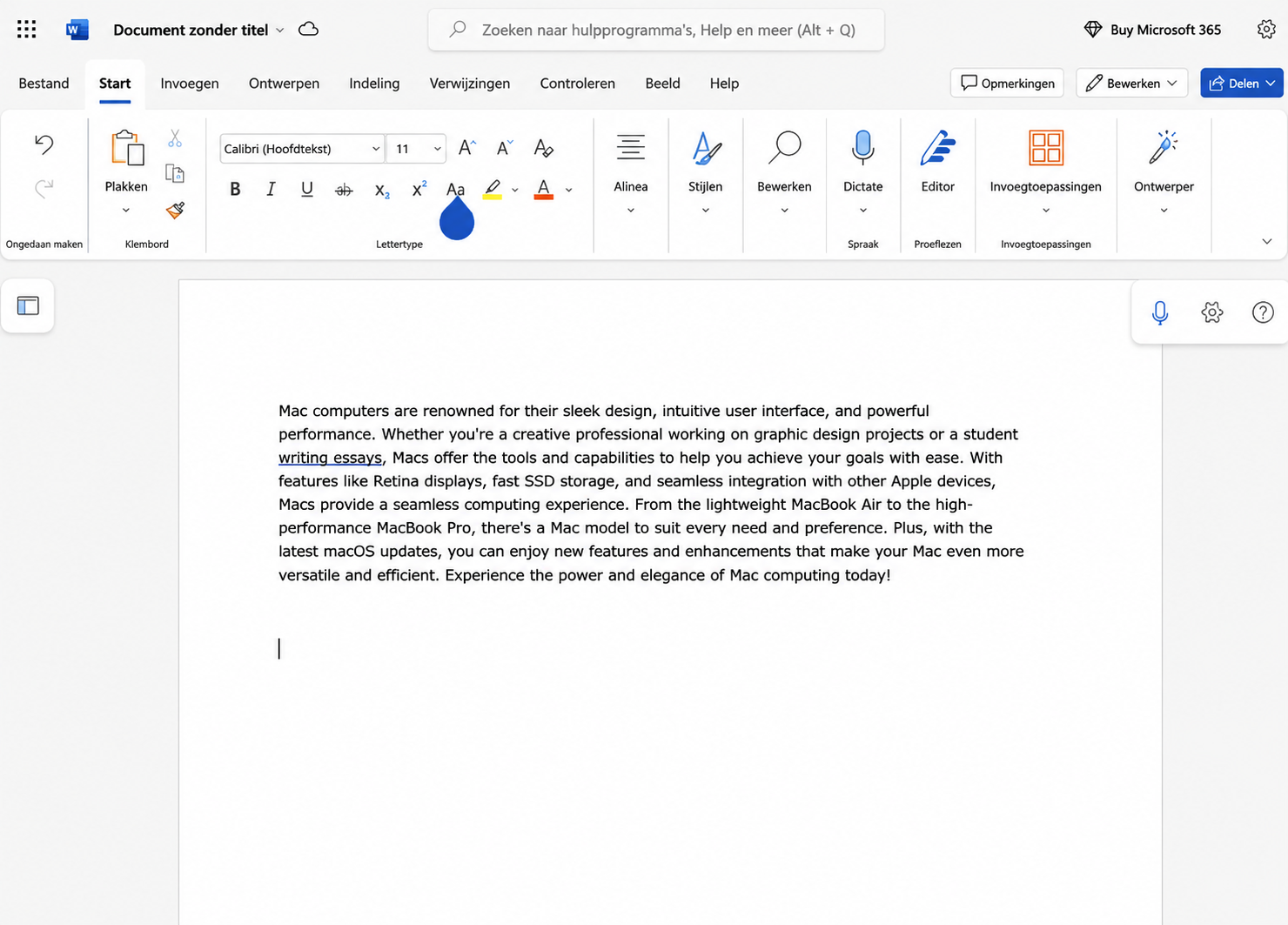Collapse the ribbon with chevron
This screenshot has width=1288, height=925.
click(x=1267, y=242)
